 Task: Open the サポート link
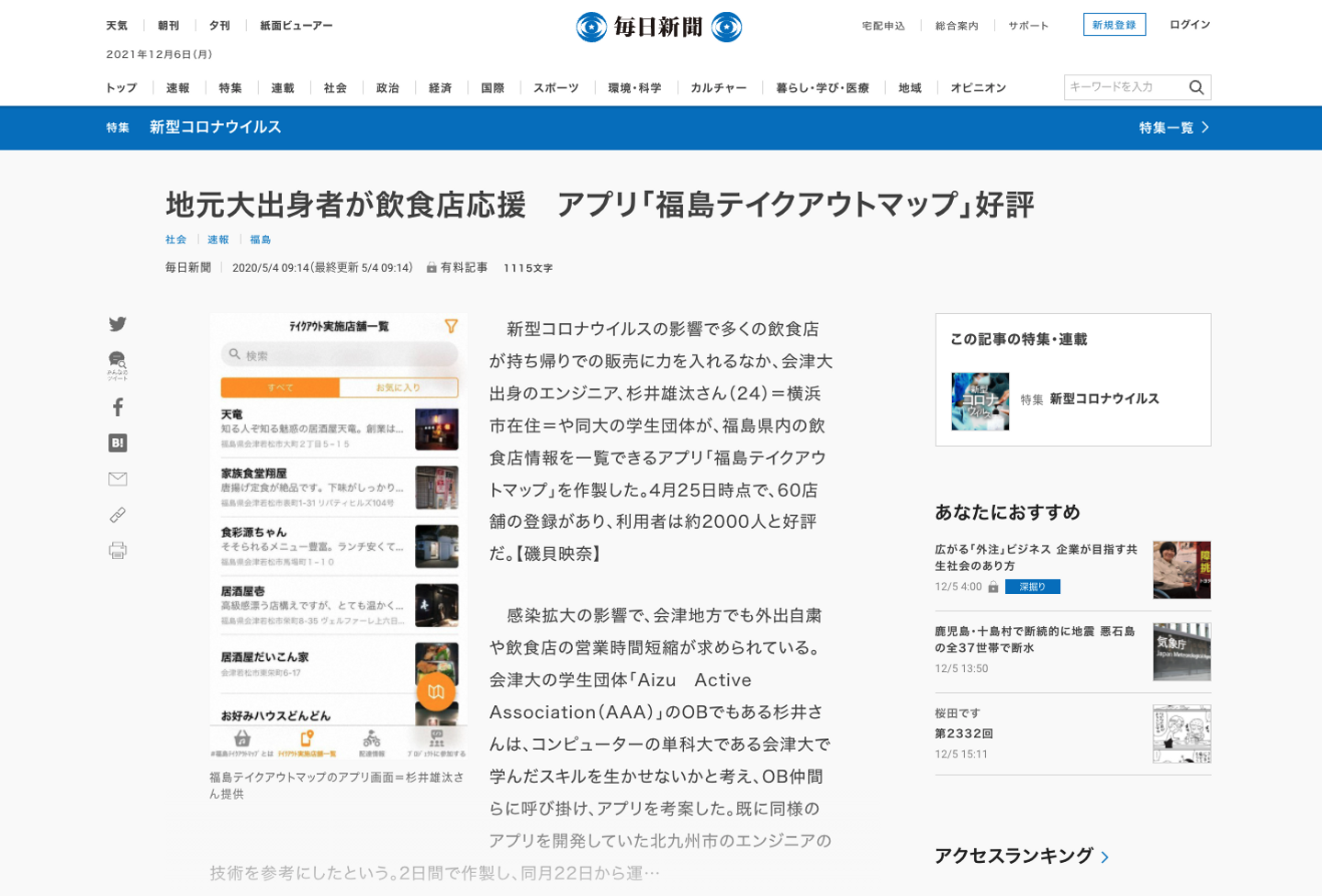1028,26
